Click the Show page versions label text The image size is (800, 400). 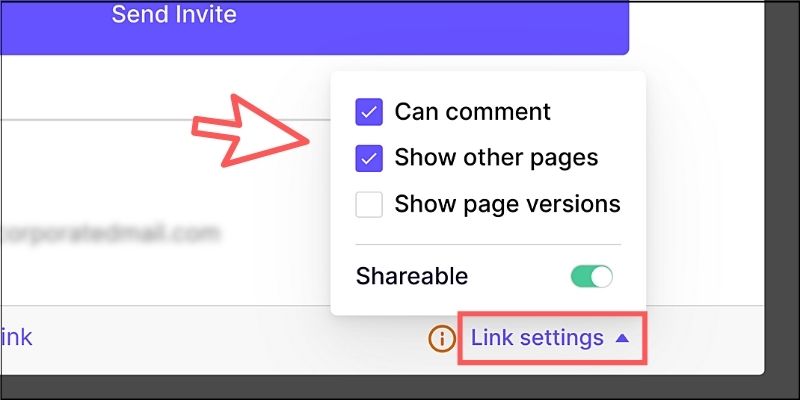[507, 204]
